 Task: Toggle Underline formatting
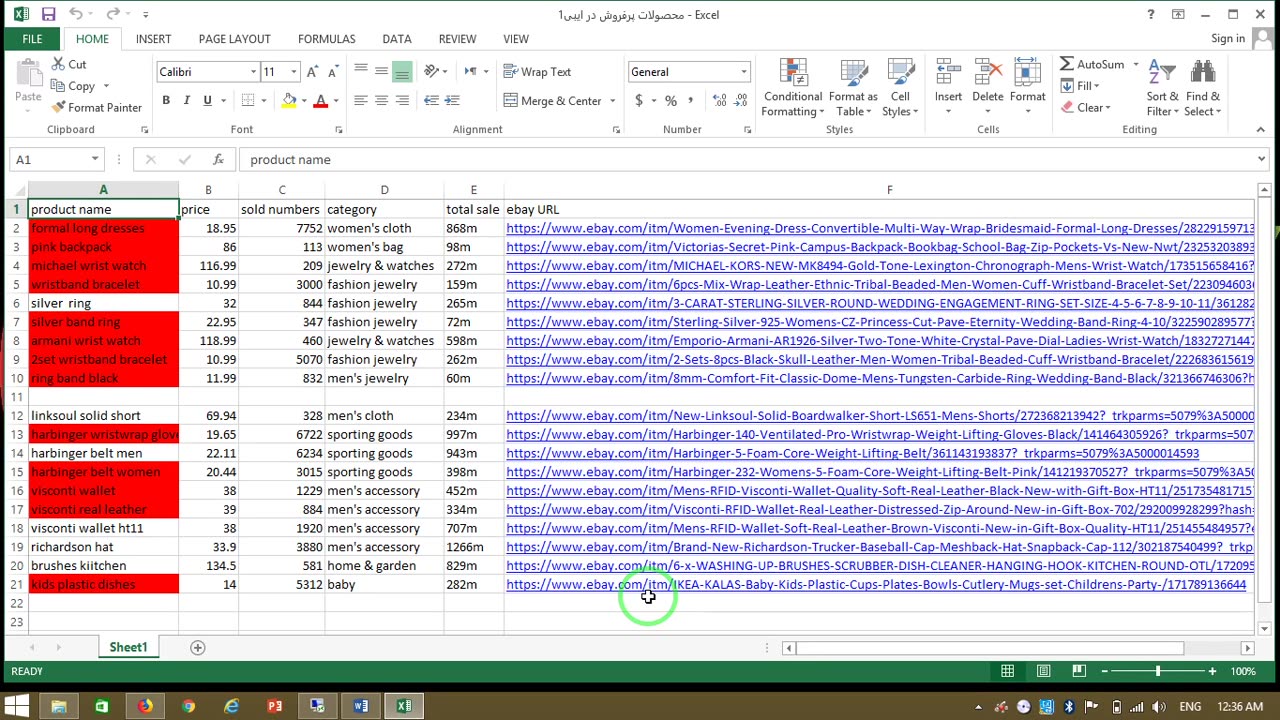[207, 100]
